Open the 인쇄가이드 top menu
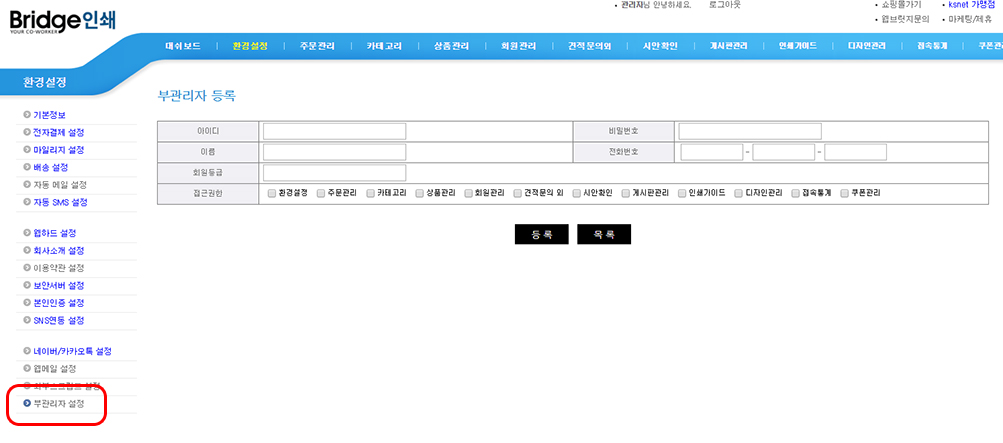Screen dimensions: 1003x443 click(798, 46)
